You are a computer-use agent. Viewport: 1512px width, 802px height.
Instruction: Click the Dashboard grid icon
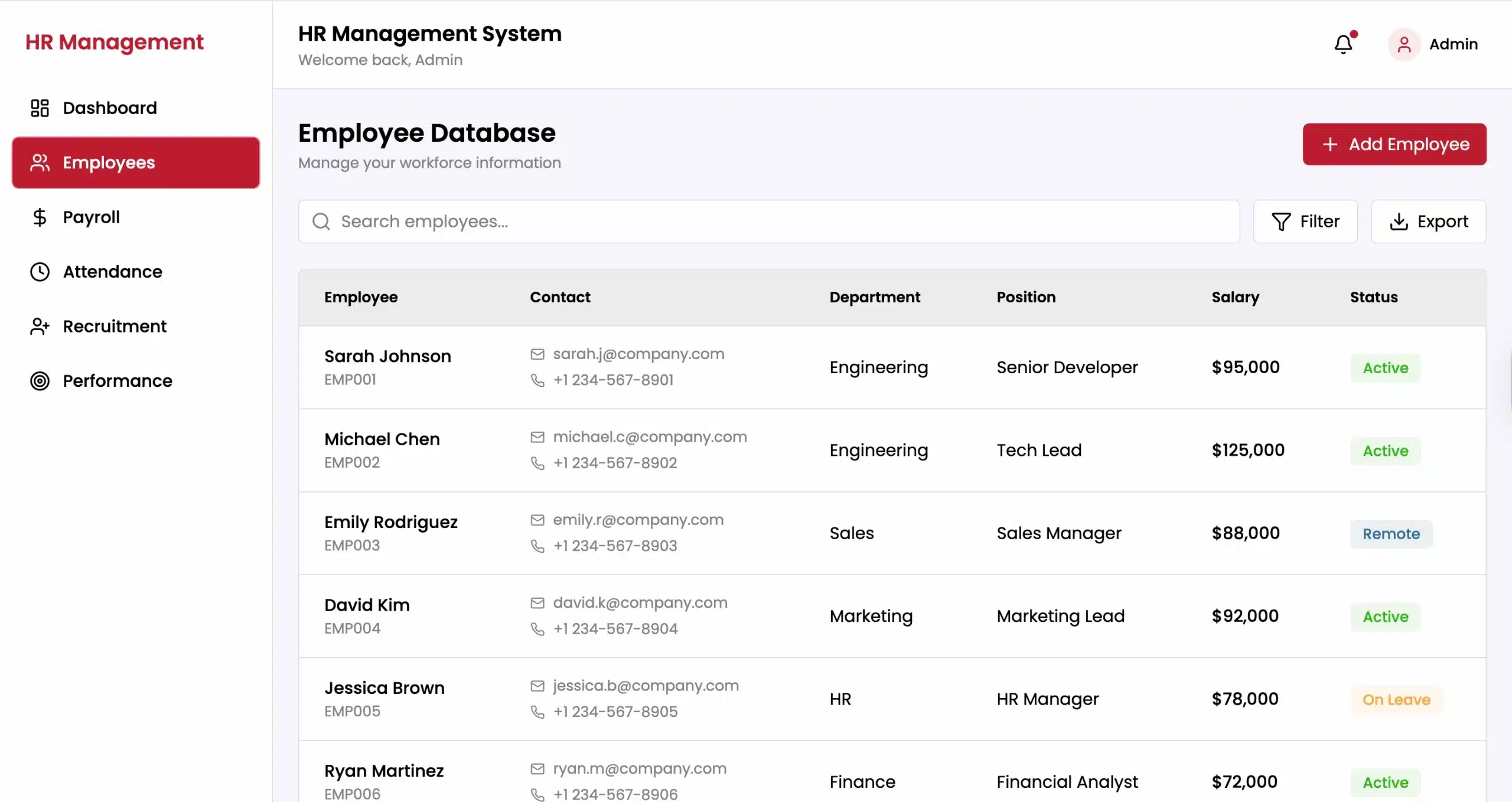(x=40, y=108)
